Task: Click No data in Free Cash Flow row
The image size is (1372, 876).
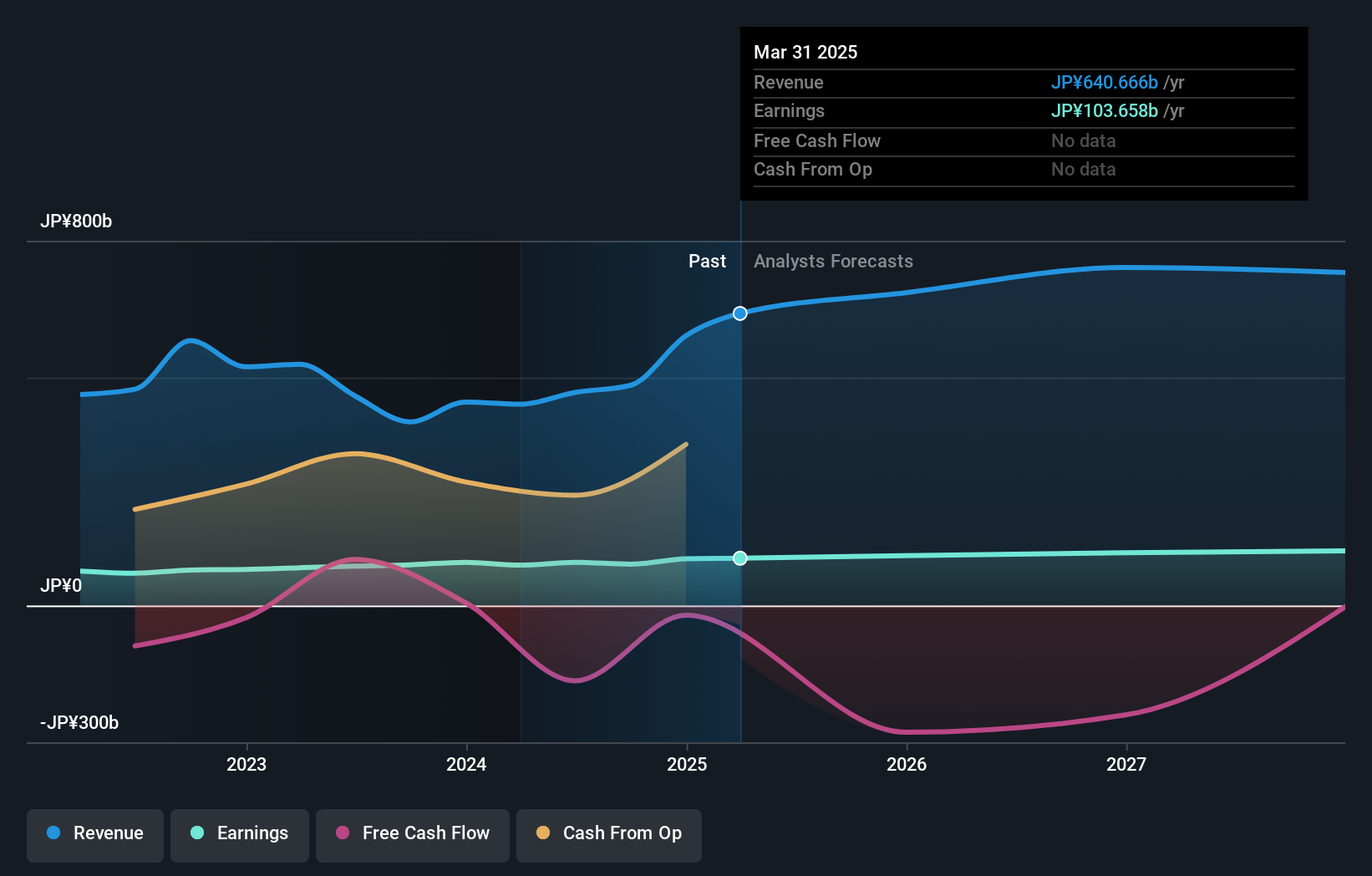Action: [1084, 140]
